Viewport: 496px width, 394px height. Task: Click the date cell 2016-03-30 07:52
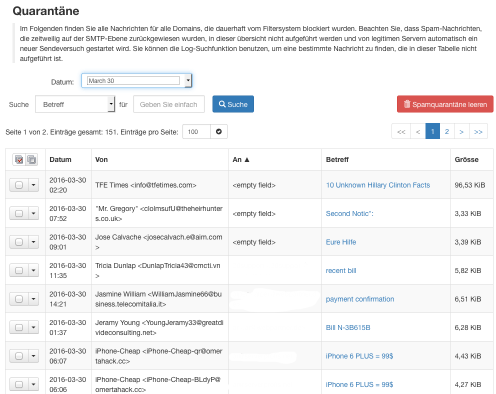pyautogui.click(x=68, y=213)
